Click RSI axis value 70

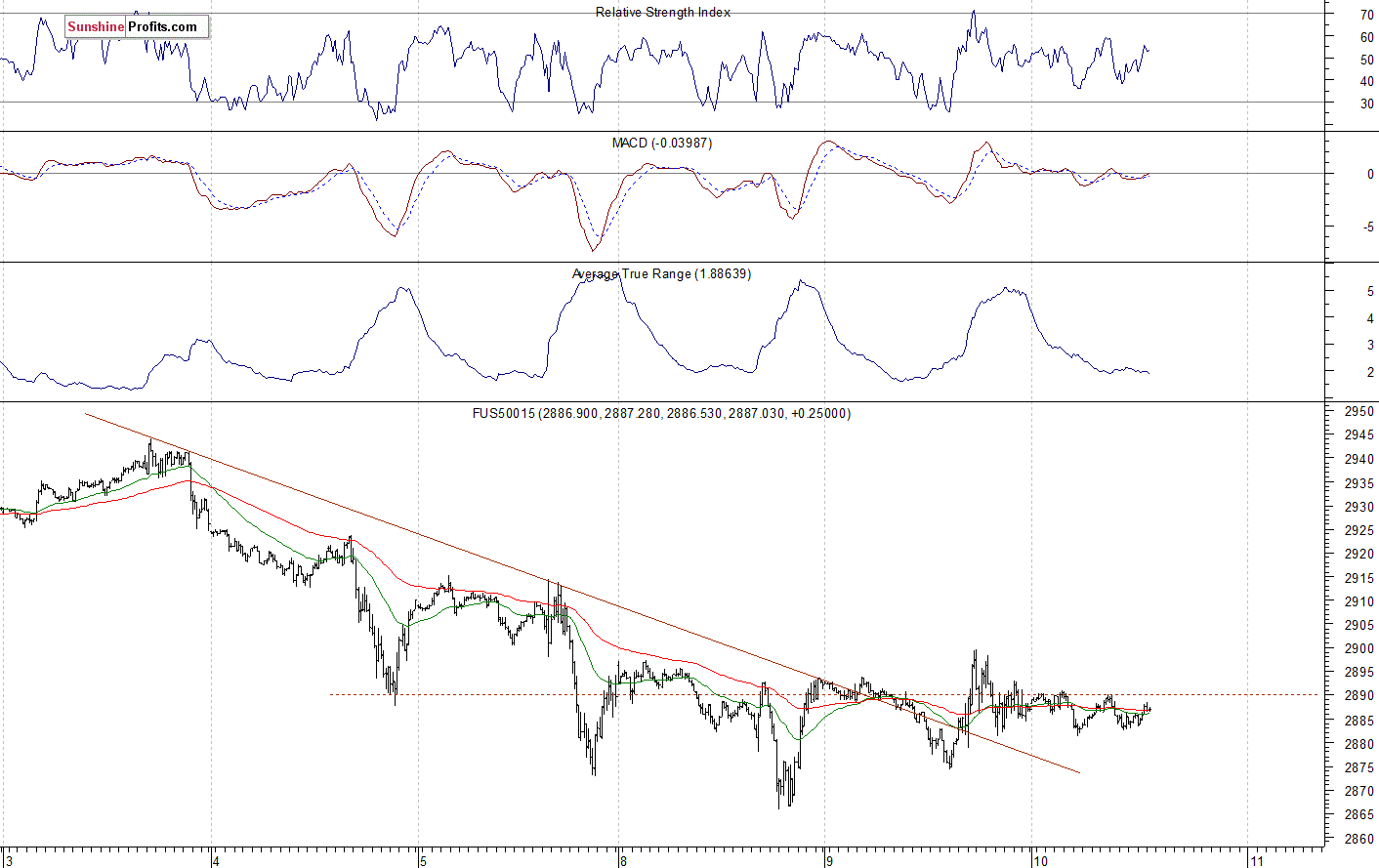pos(1366,16)
